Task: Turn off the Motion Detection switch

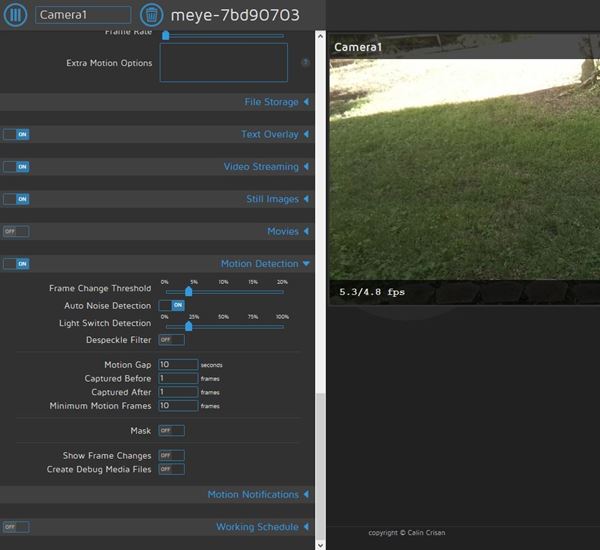Action: click(x=16, y=264)
